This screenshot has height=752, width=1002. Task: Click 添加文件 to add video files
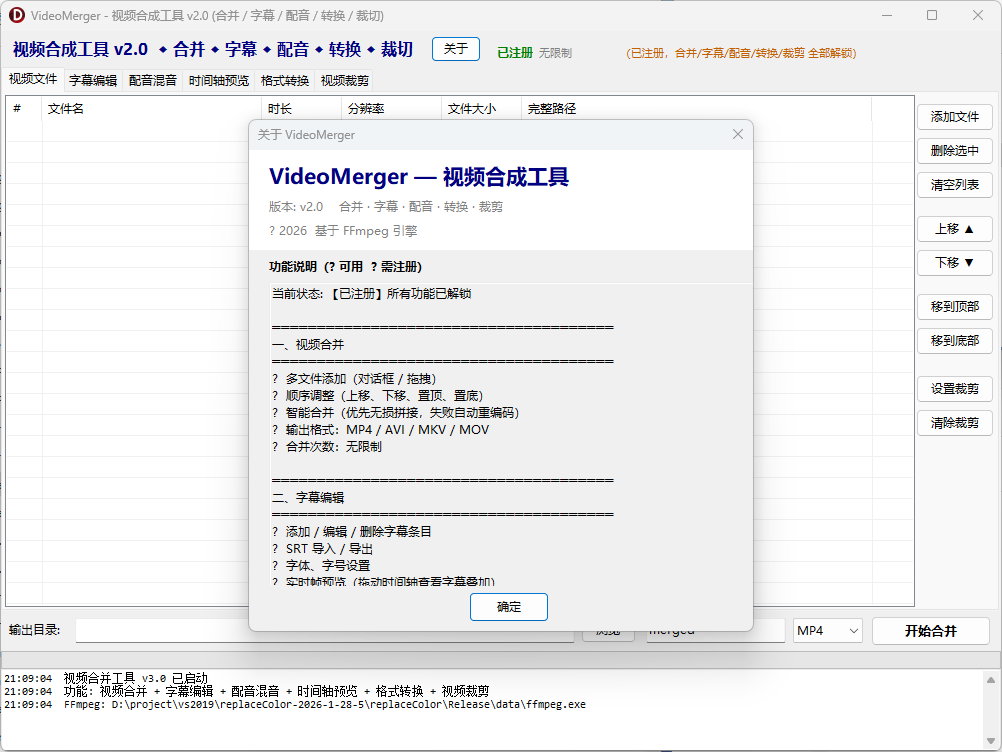954,117
